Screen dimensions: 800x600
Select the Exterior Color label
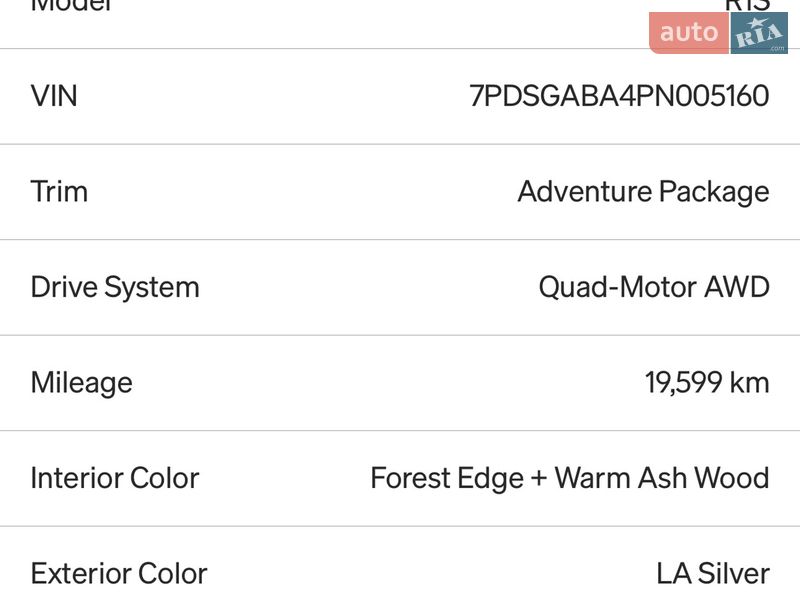[119, 573]
